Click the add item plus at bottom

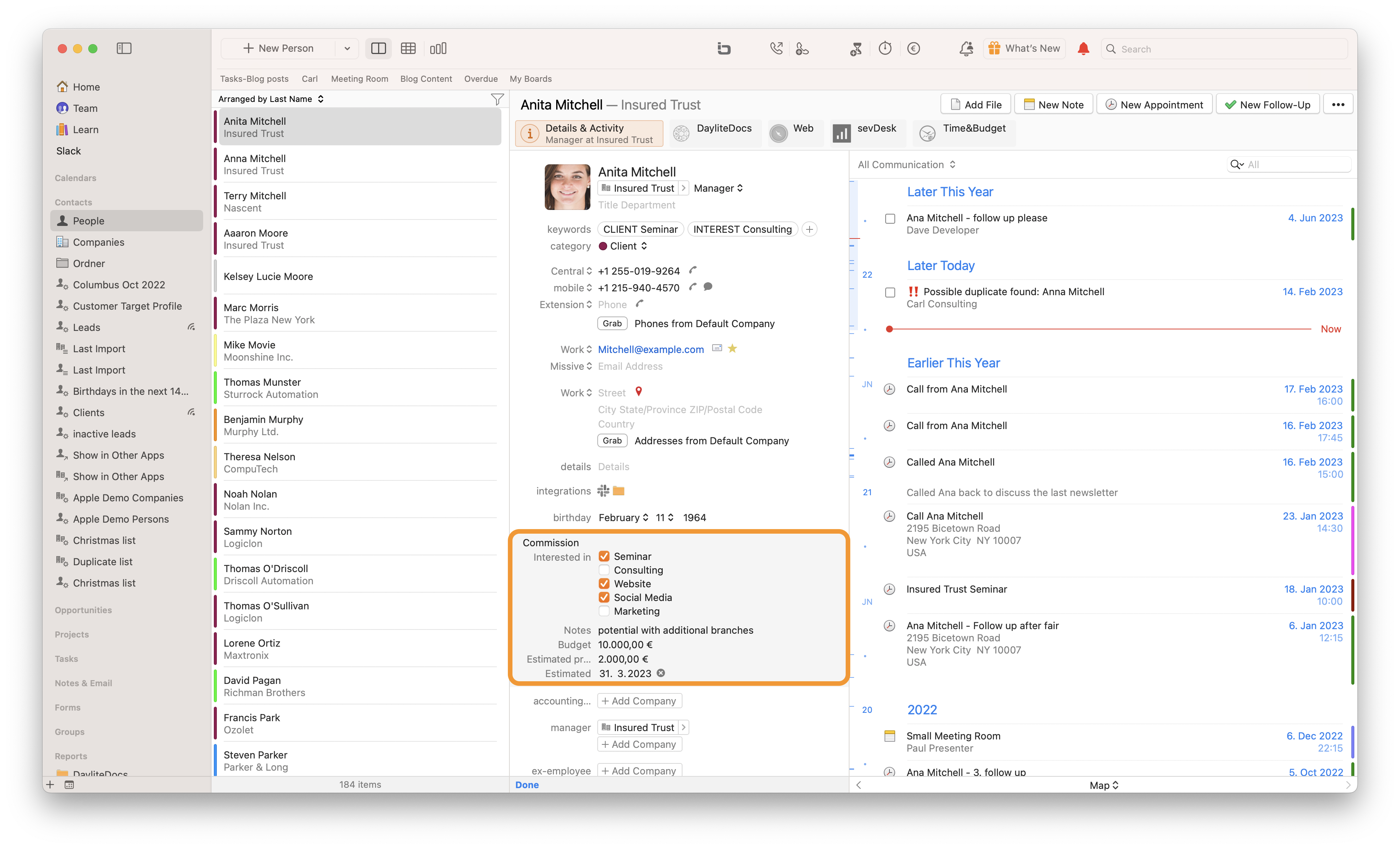coord(50,785)
